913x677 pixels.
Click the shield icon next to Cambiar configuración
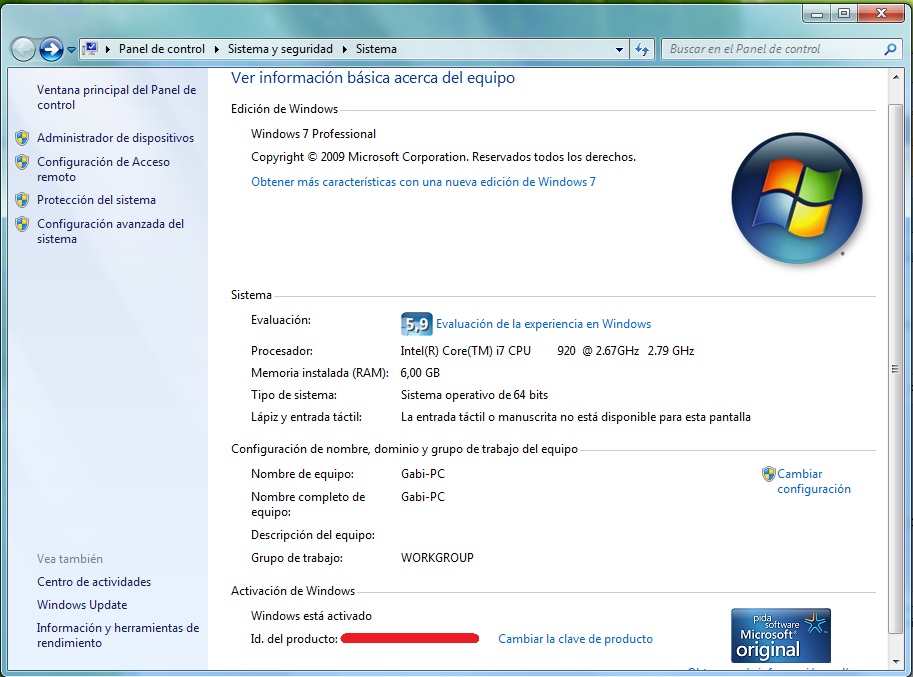(x=769, y=474)
